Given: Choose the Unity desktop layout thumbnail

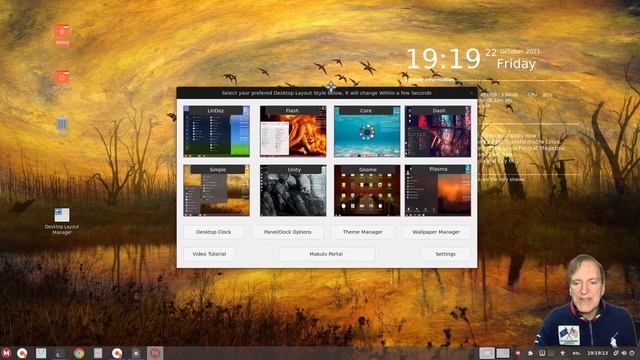Looking at the screenshot, I should click(293, 191).
